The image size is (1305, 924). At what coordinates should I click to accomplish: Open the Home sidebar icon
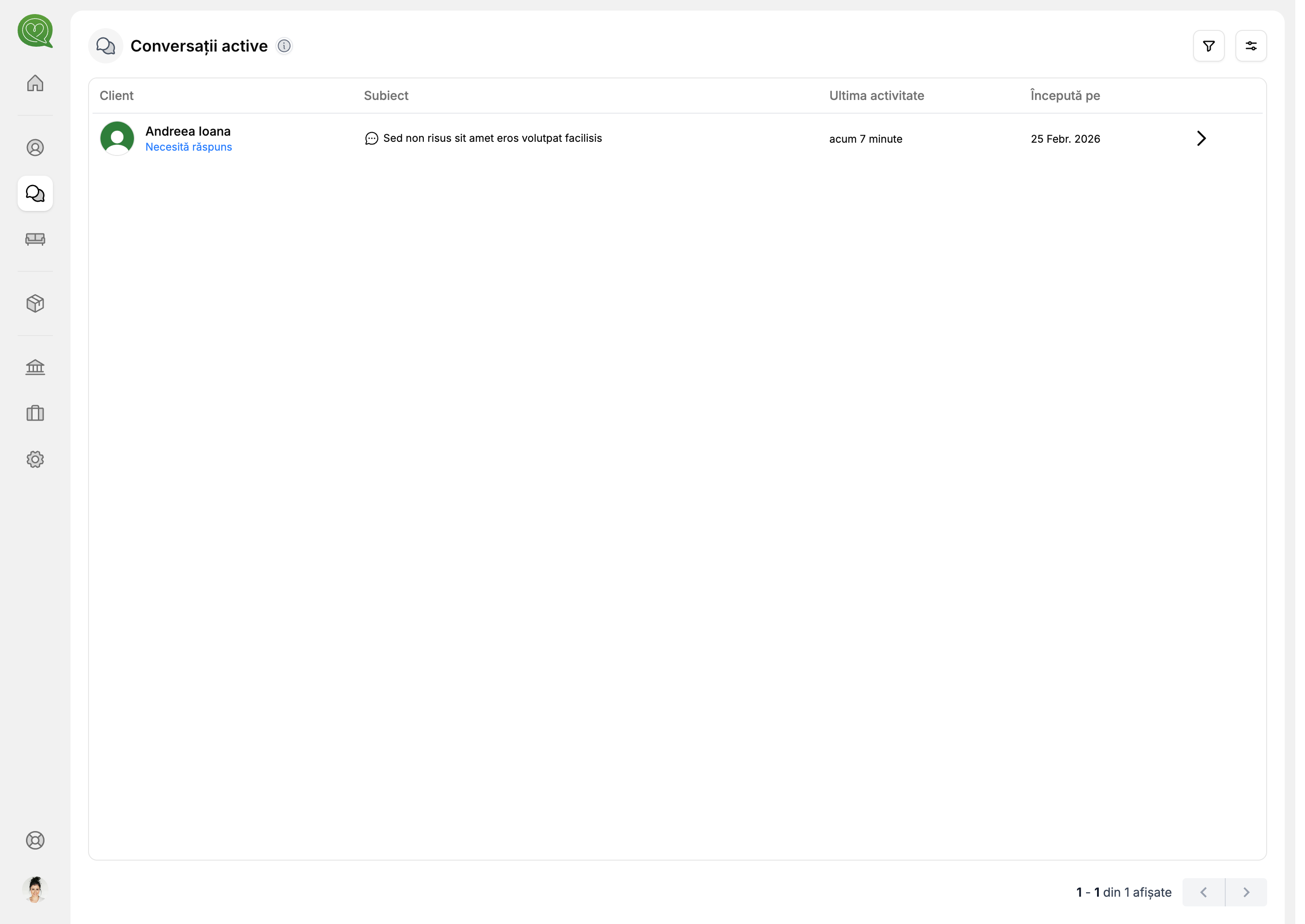(x=35, y=83)
